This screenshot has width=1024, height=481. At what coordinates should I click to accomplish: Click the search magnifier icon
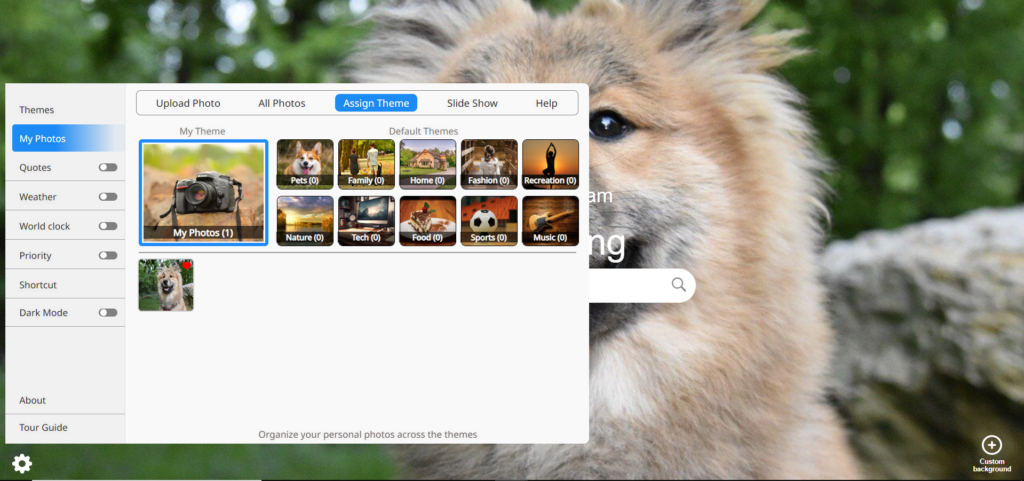pyautogui.click(x=679, y=285)
